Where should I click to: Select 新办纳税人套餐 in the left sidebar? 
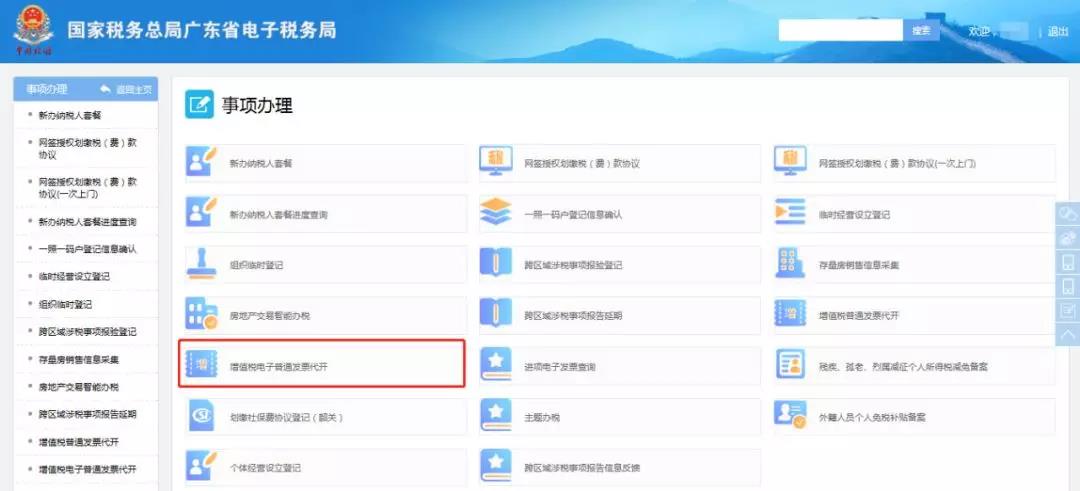click(x=69, y=115)
